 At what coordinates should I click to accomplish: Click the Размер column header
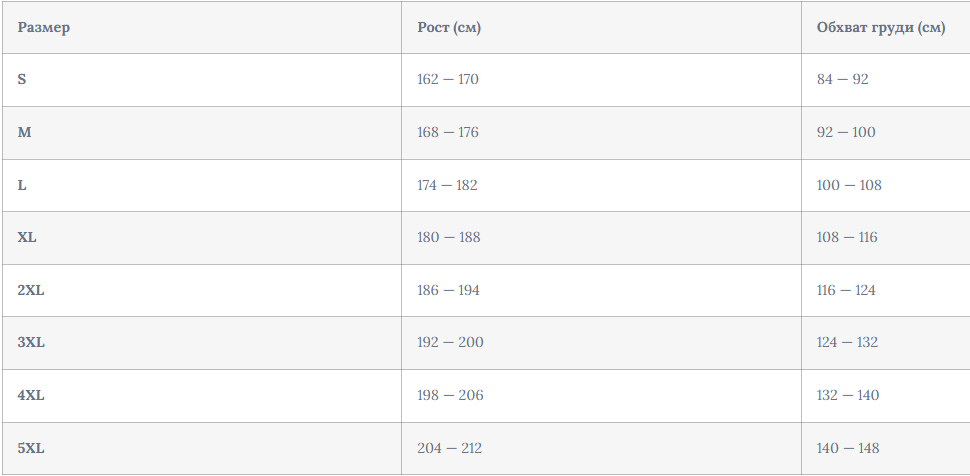(x=44, y=28)
